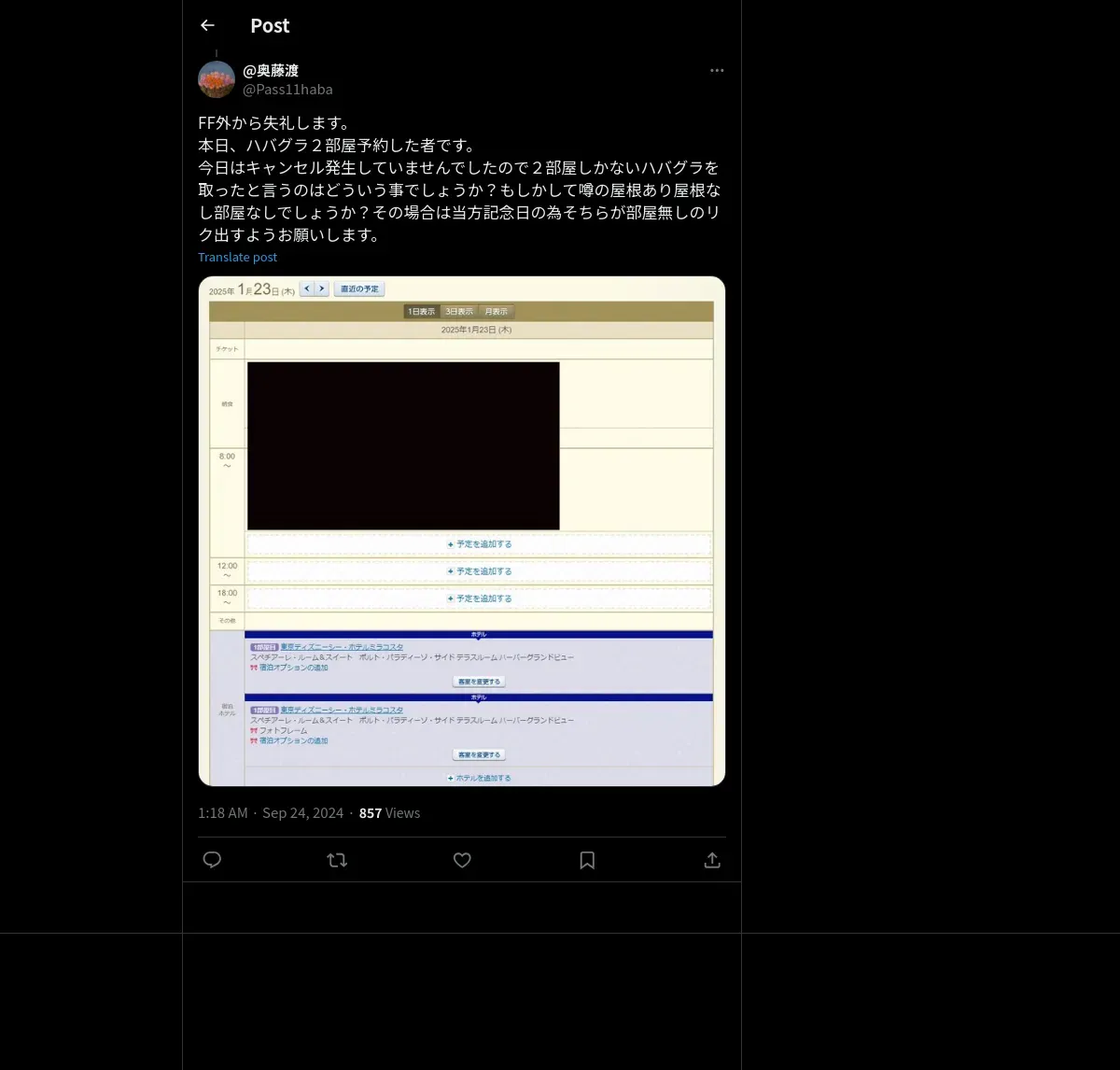1120x1070 pixels.
Task: Click Translate post link
Action: click(237, 257)
